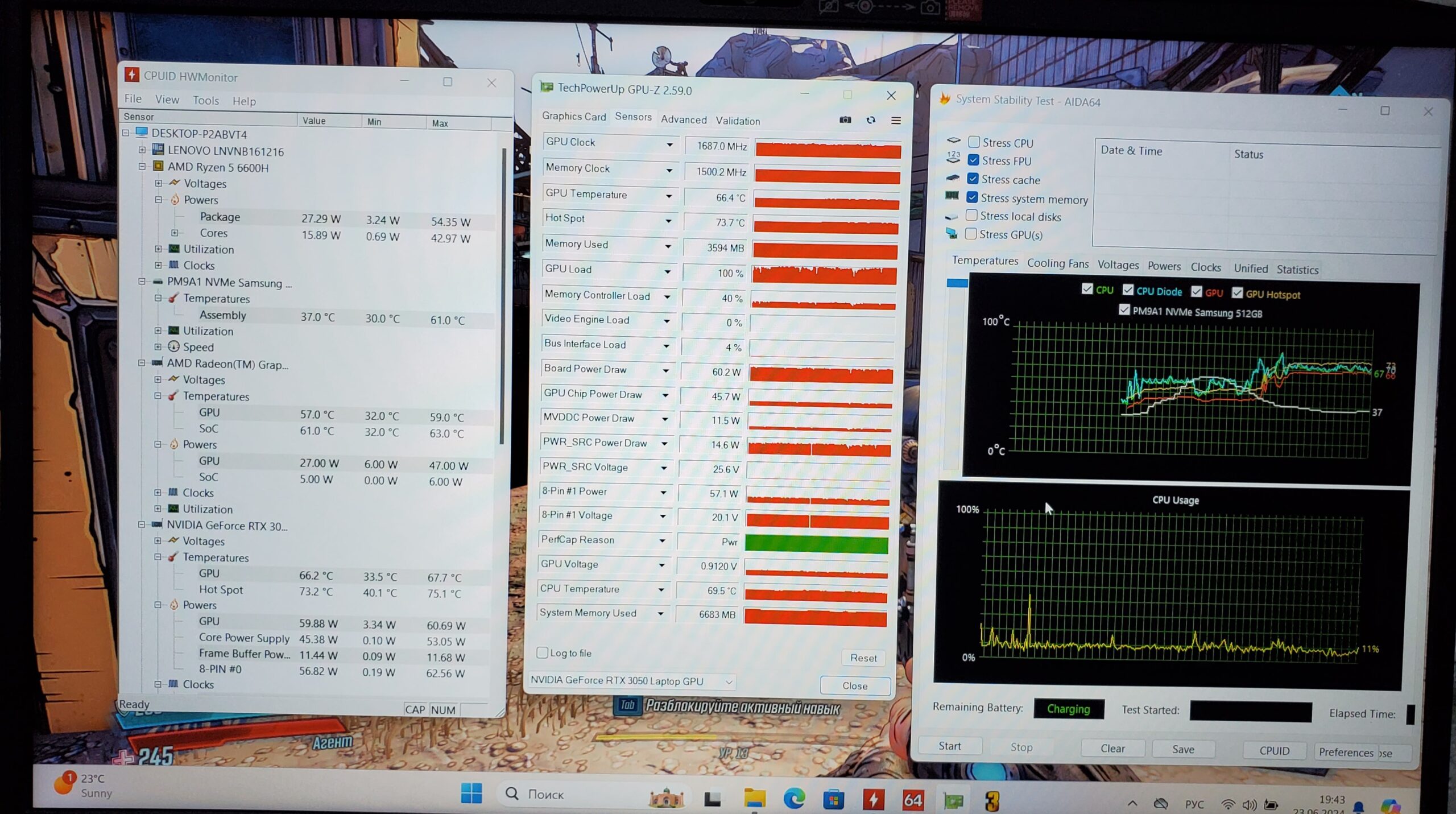The image size is (1456, 814).
Task: Toggle the Log to file checkbox
Action: tap(542, 652)
